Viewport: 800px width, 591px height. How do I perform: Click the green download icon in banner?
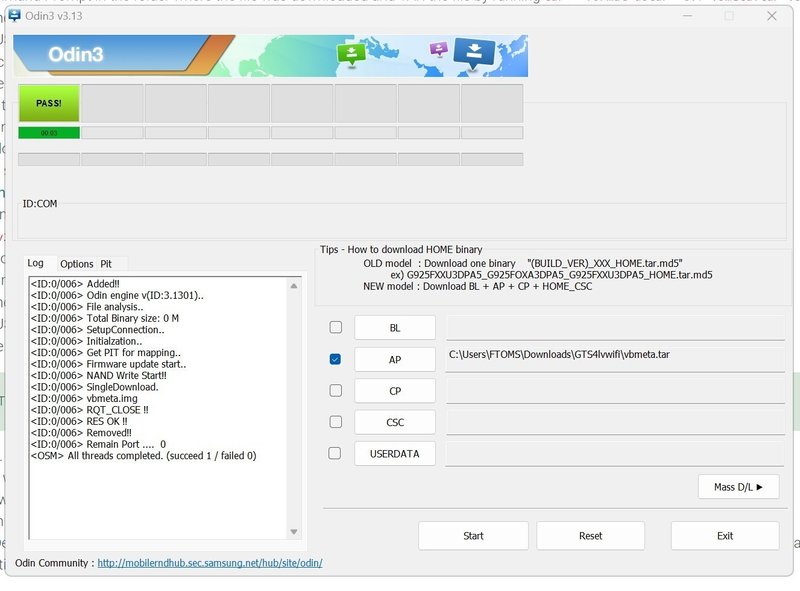(x=351, y=53)
